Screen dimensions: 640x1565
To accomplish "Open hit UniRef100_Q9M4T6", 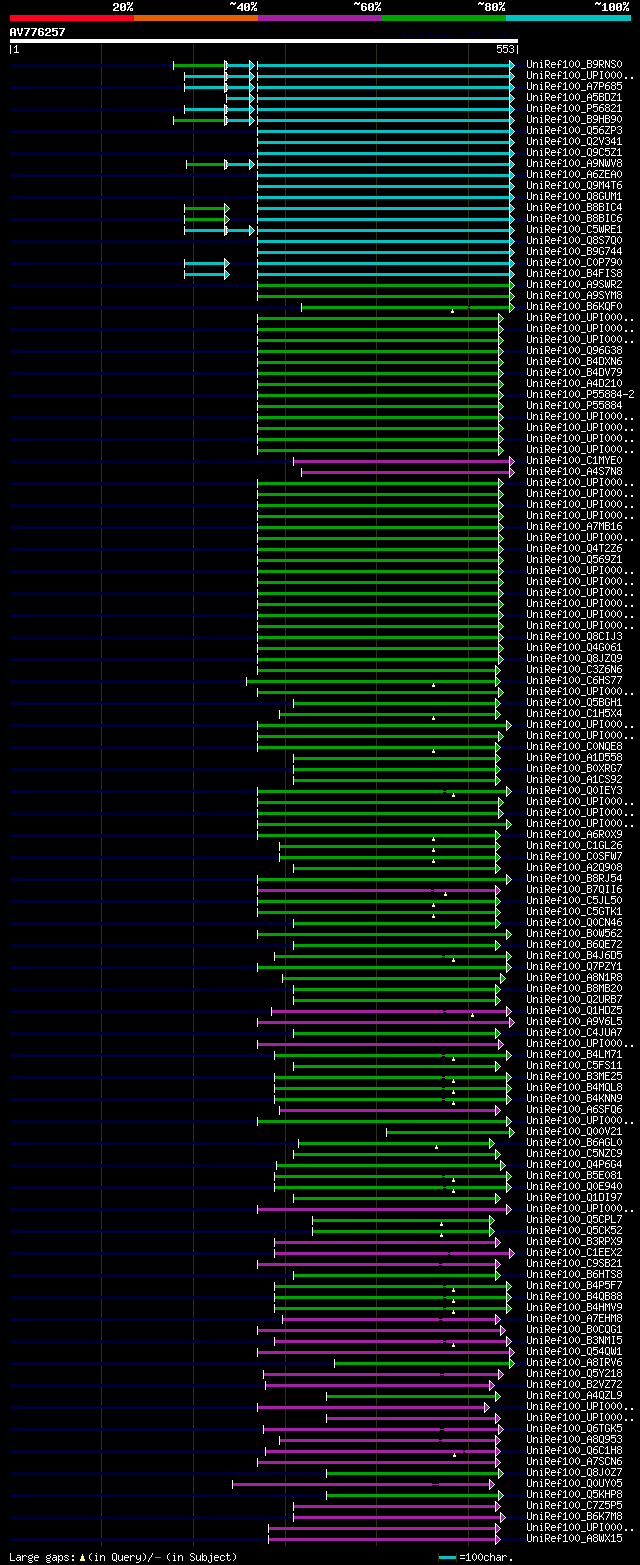I will (574, 186).
